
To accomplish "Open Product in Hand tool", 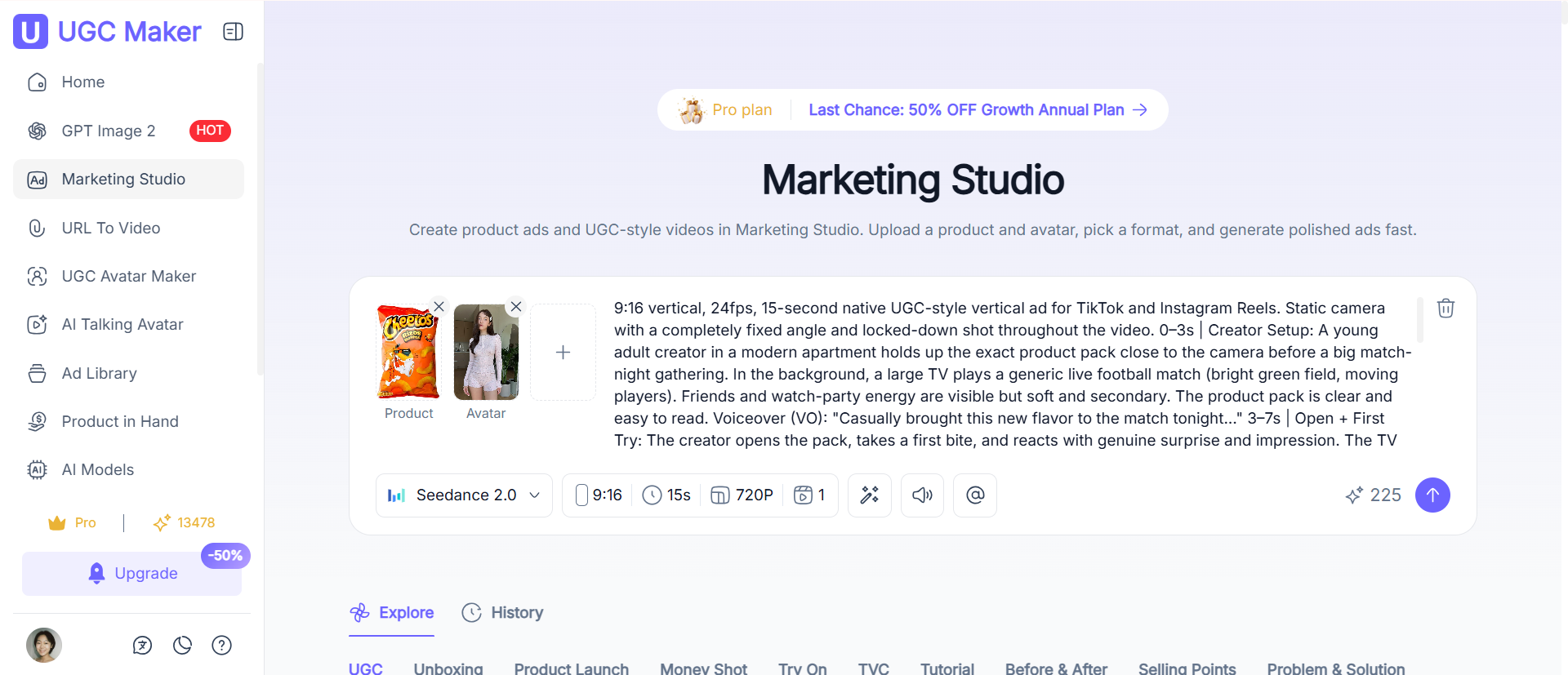I will (x=128, y=421).
